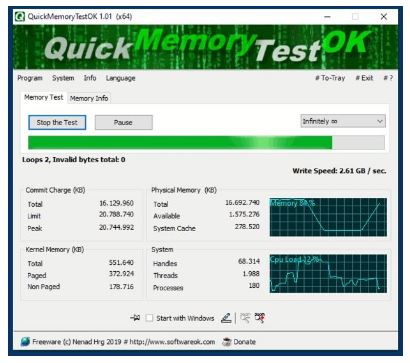
Task: Open the Language menu
Action: pyautogui.click(x=120, y=78)
